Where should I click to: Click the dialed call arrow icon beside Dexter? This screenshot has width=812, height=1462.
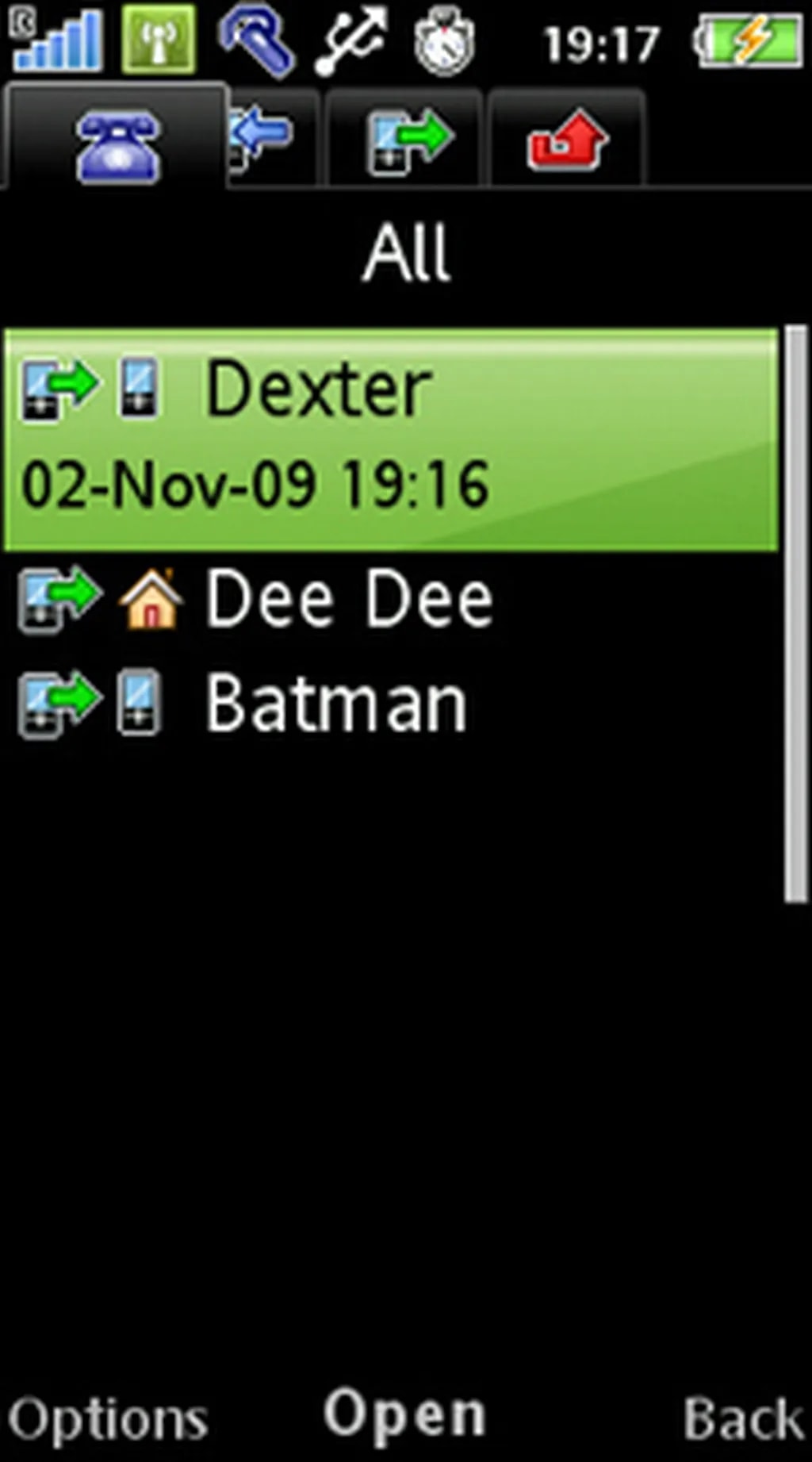click(59, 389)
